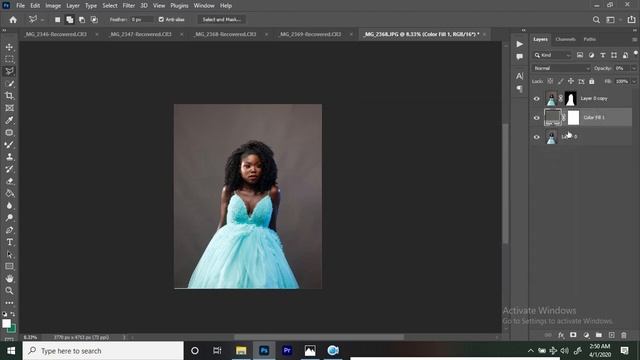Toggle adjustment layer filter in Layers panel
This screenshot has height=360, width=640.
pos(591,55)
